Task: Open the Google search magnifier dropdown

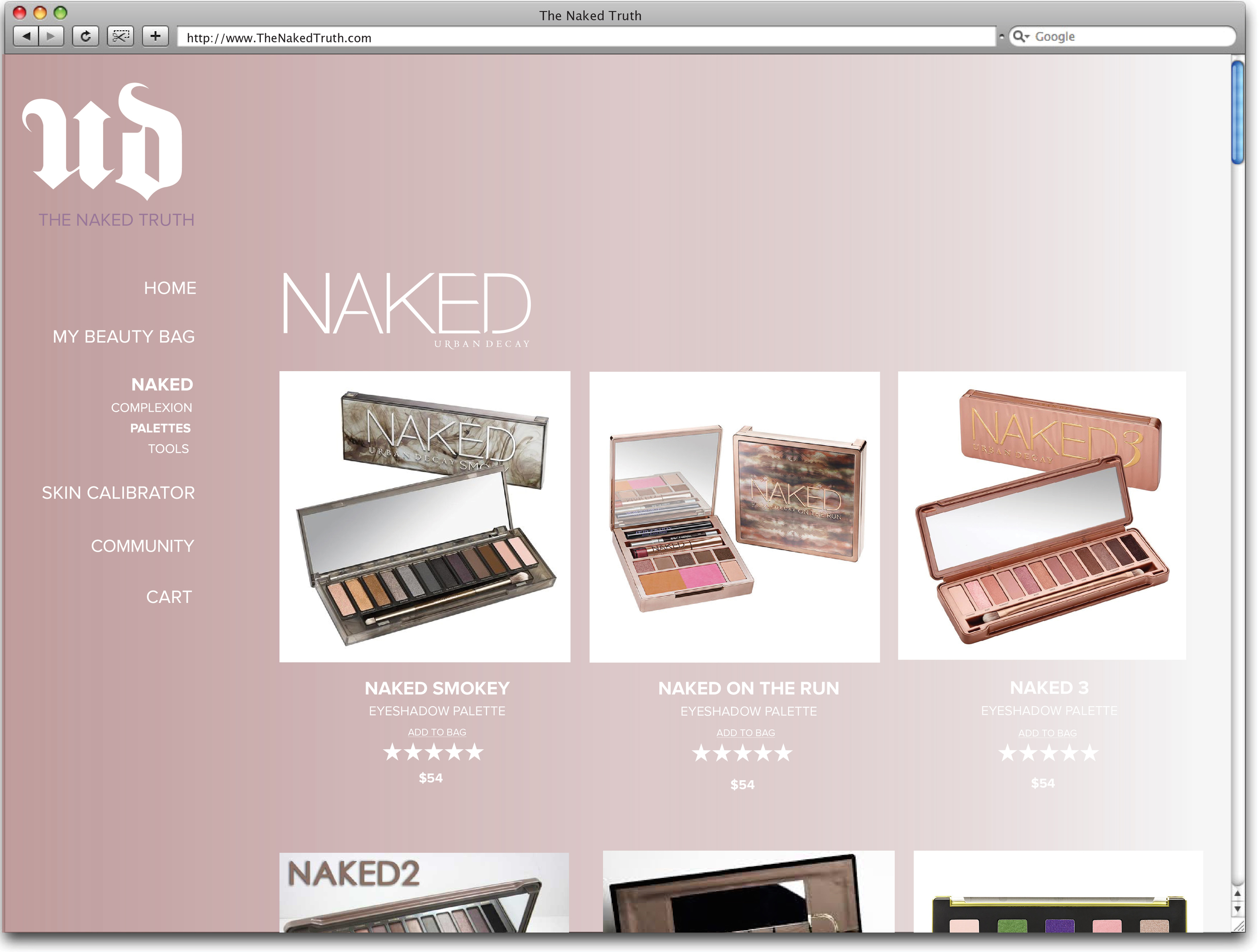Action: (1021, 36)
